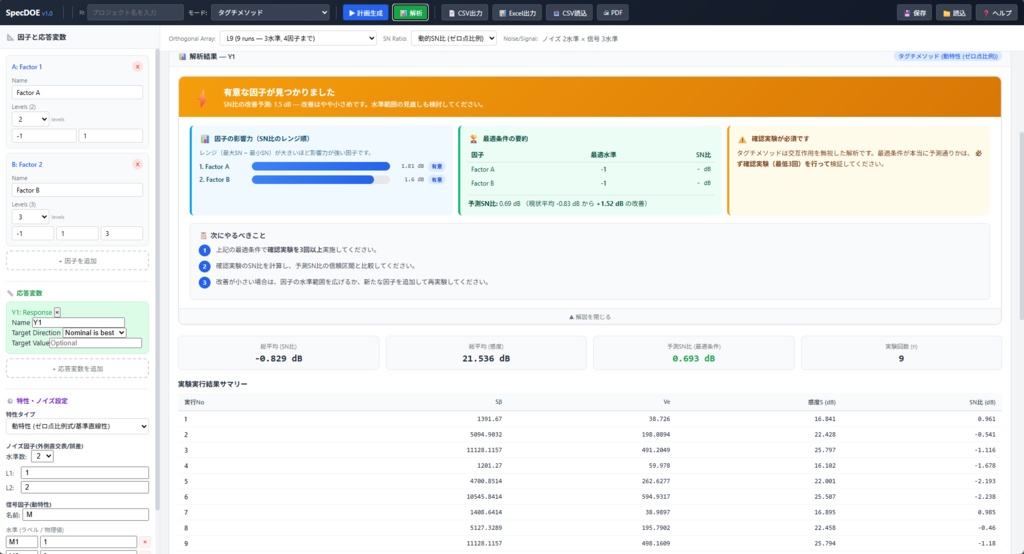Open the モード dropdown showing タグチメソッド
1024x554 pixels.
(271, 12)
